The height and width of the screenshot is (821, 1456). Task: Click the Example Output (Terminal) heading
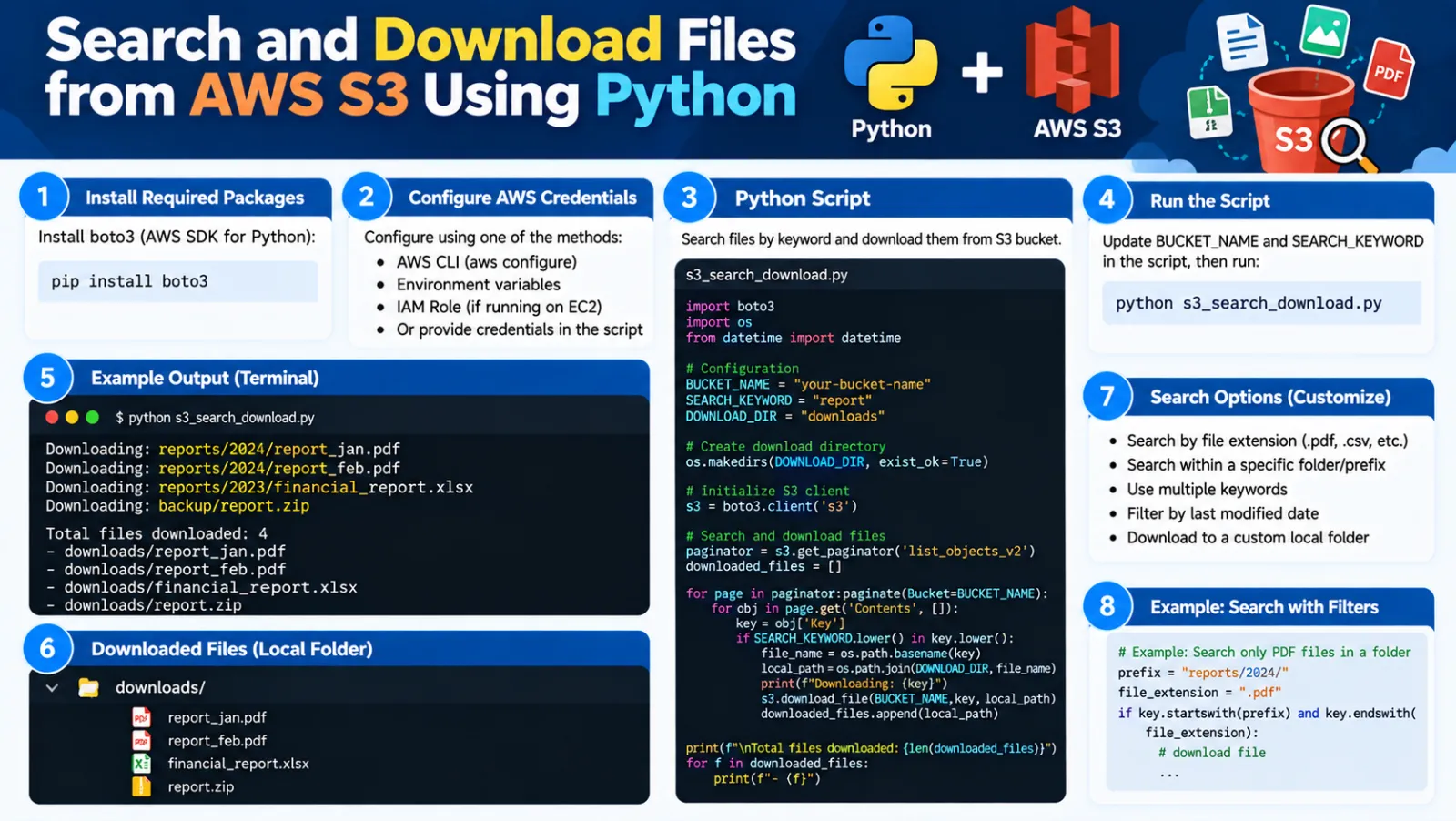[x=205, y=378]
